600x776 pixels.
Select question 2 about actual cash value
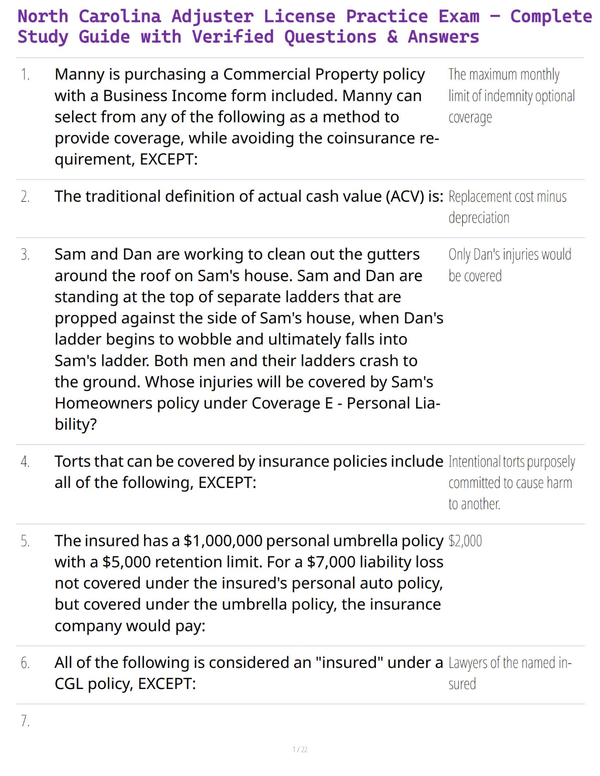249,196
